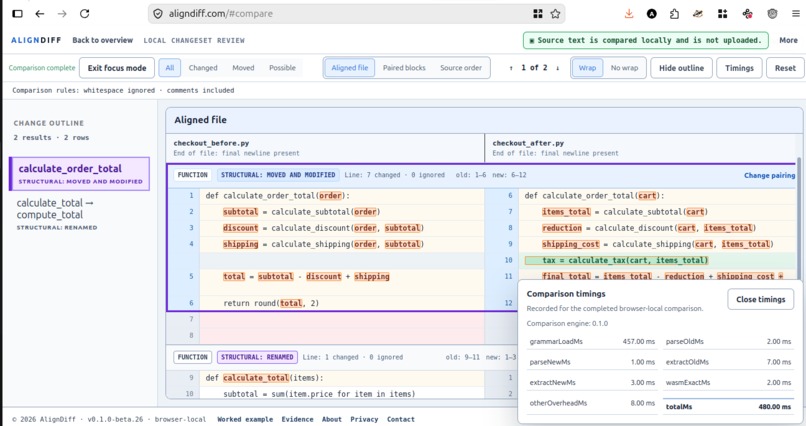Click the site security shield icon
The height and width of the screenshot is (426, 806).
[x=158, y=14]
